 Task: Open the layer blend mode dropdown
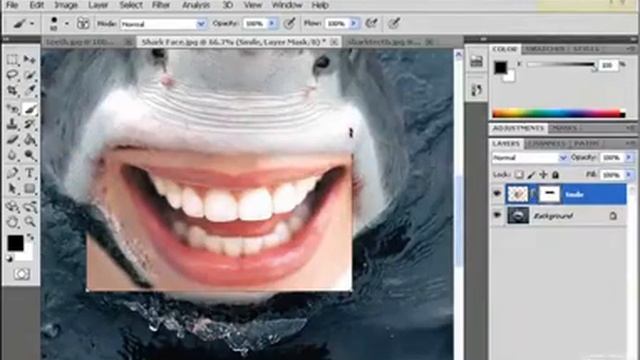pyautogui.click(x=529, y=158)
